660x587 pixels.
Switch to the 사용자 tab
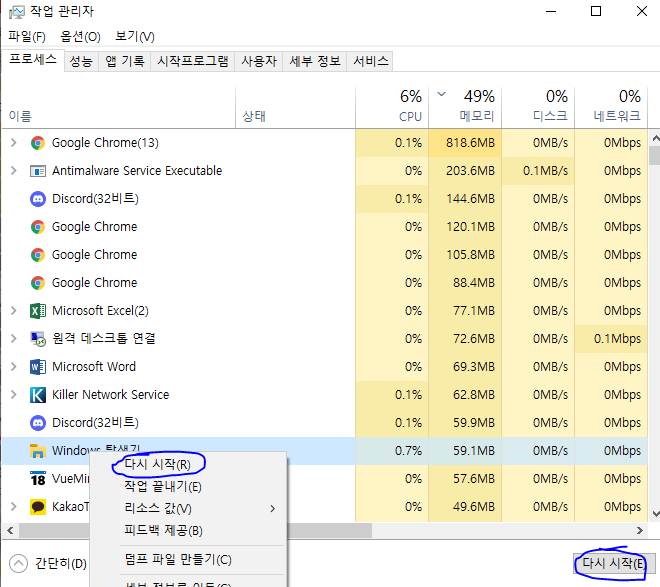click(x=259, y=61)
